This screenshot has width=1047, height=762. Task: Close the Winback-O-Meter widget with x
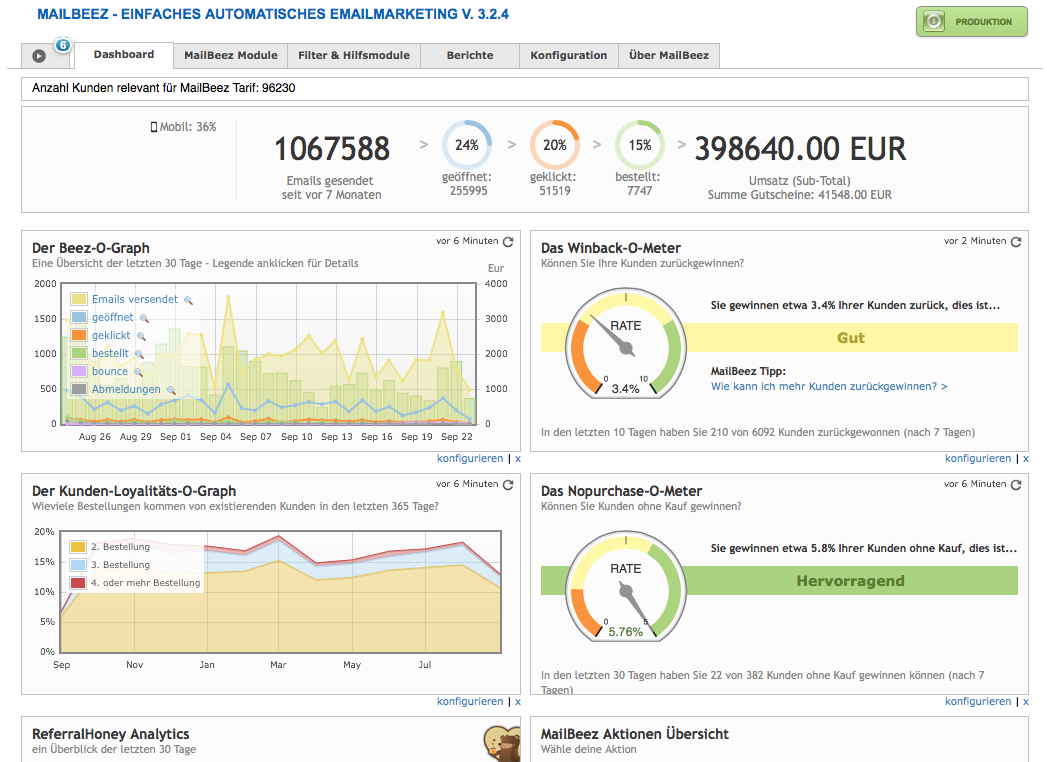1026,458
